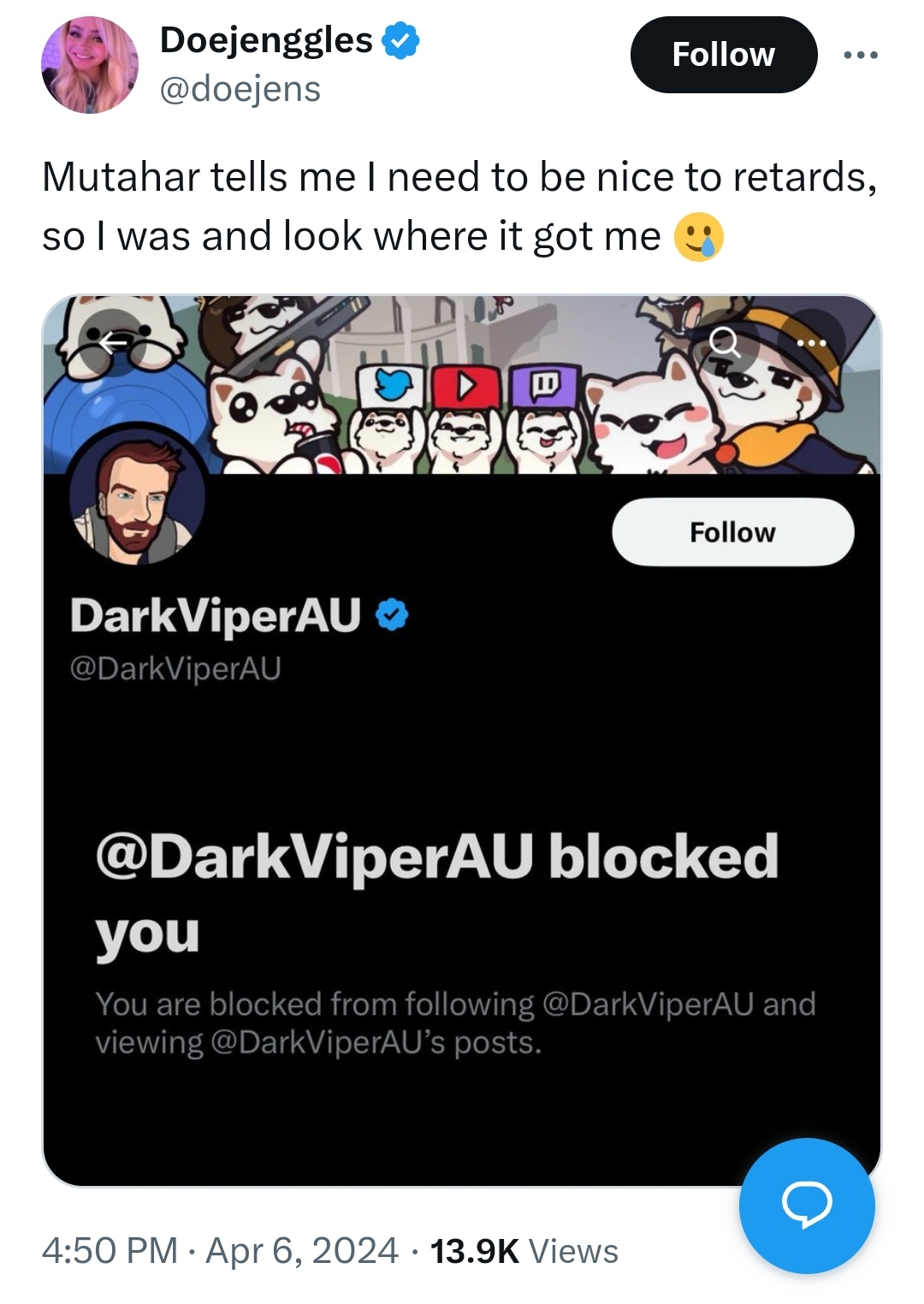Click the crying face emoji in tweet
The image size is (924, 1304).
click(699, 236)
